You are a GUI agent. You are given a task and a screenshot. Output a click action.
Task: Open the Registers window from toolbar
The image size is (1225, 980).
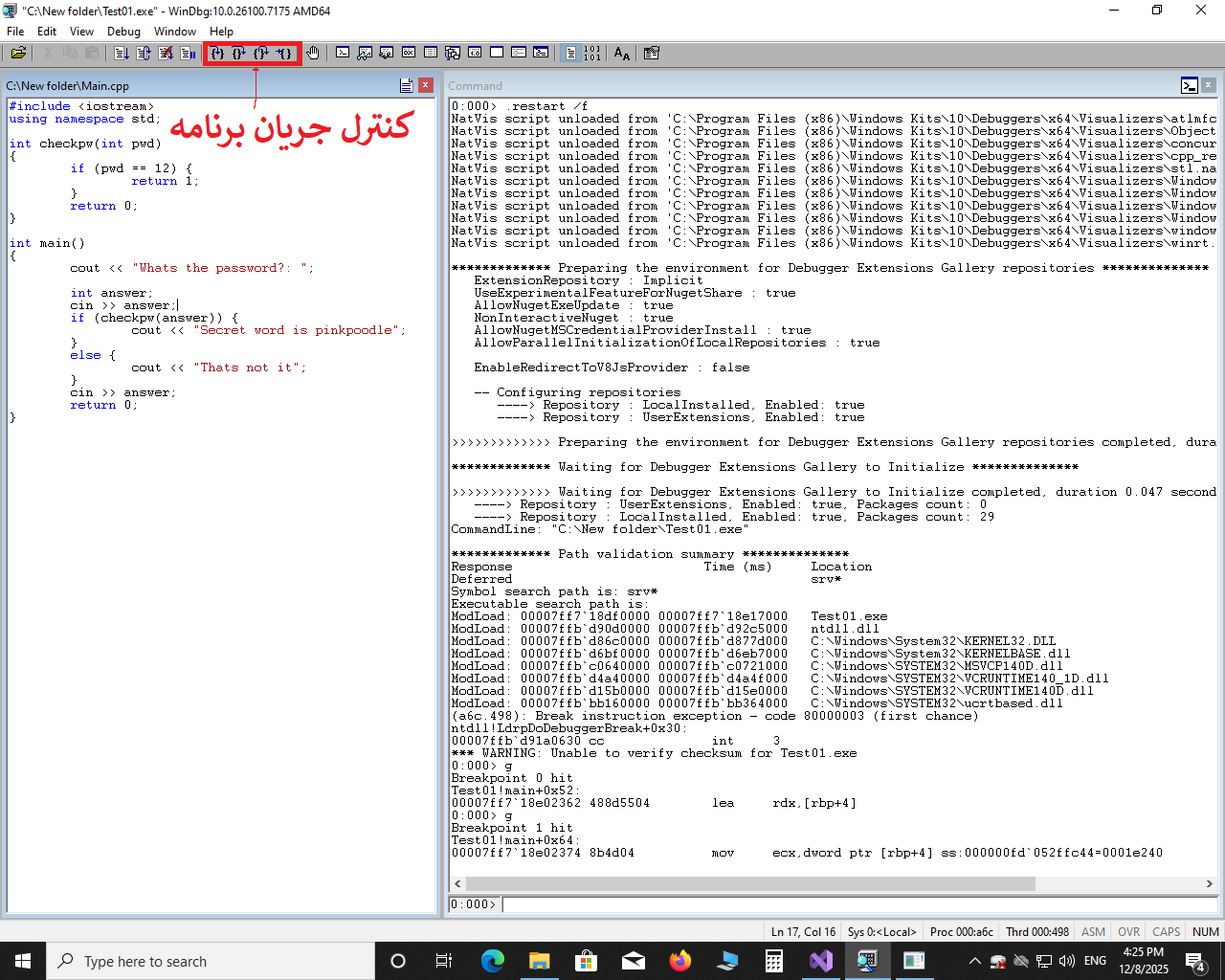click(409, 54)
